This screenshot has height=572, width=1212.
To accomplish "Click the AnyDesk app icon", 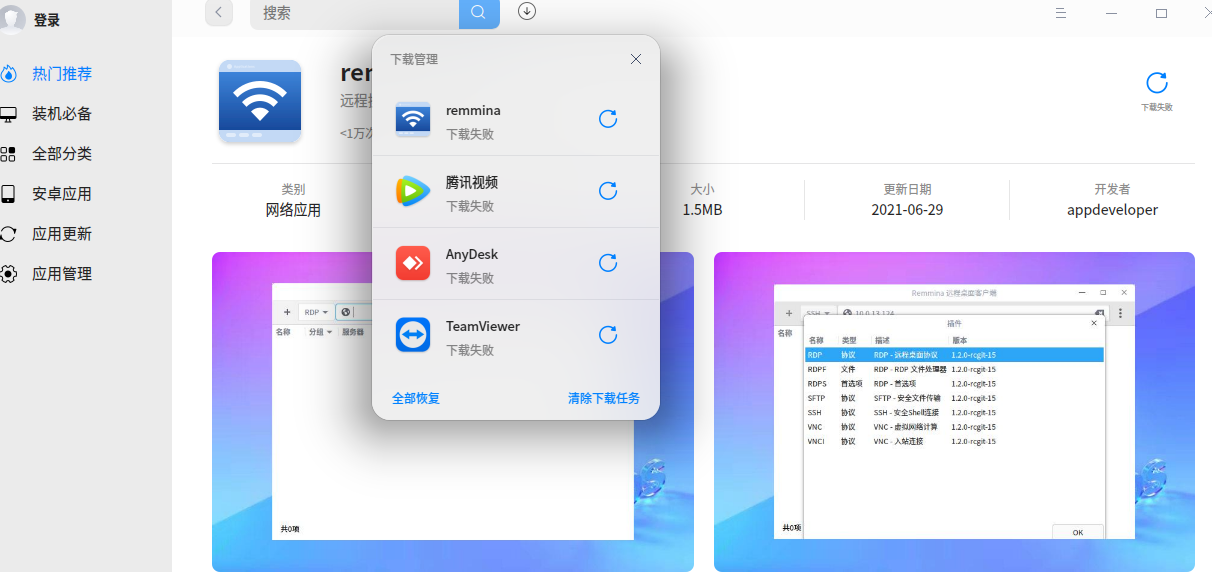I will point(413,263).
